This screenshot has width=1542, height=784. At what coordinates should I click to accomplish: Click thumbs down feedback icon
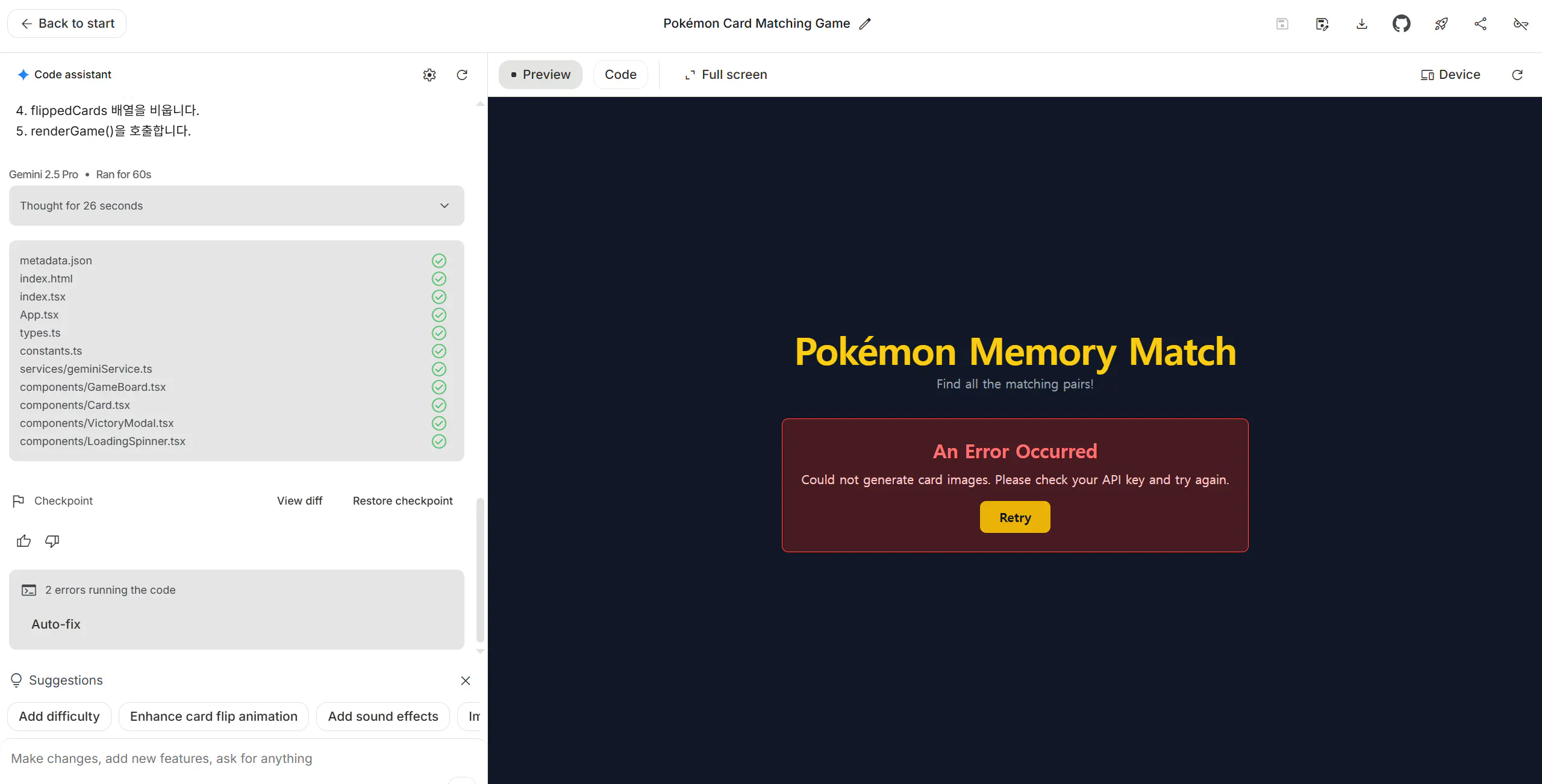pos(52,541)
